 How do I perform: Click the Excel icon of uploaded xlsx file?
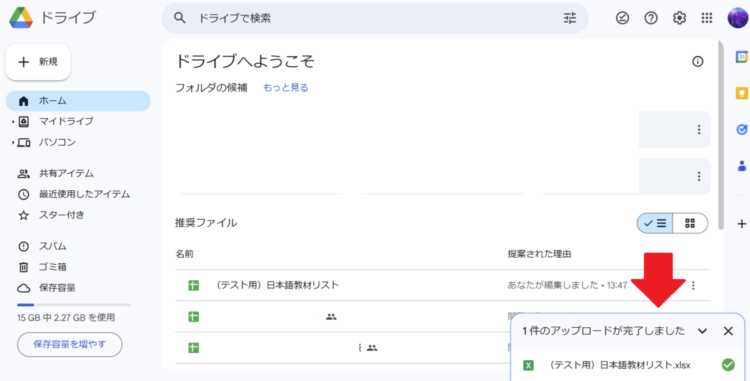[529, 366]
